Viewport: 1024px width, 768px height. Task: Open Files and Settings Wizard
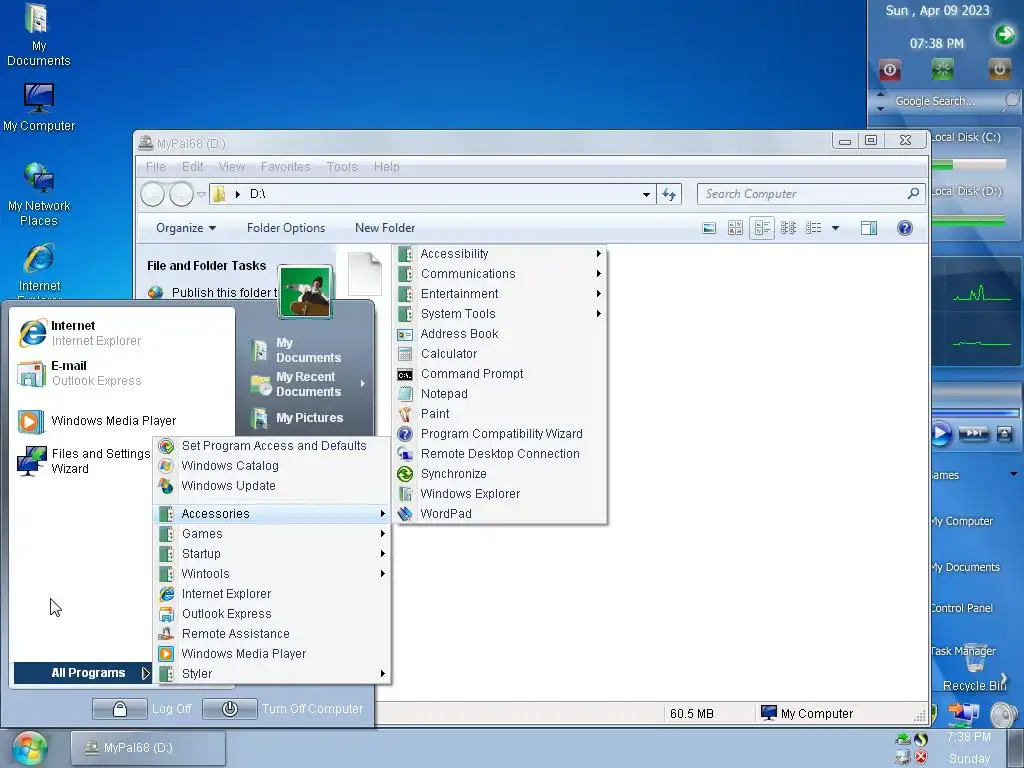pos(84,461)
